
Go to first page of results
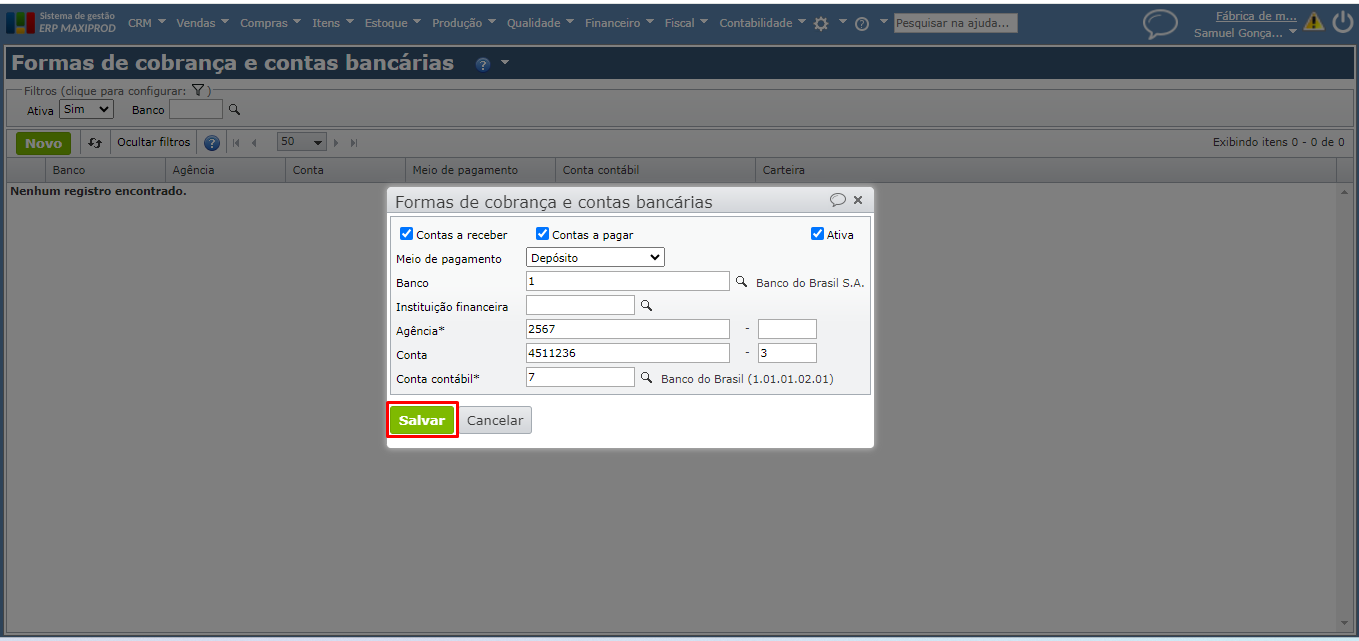point(236,143)
